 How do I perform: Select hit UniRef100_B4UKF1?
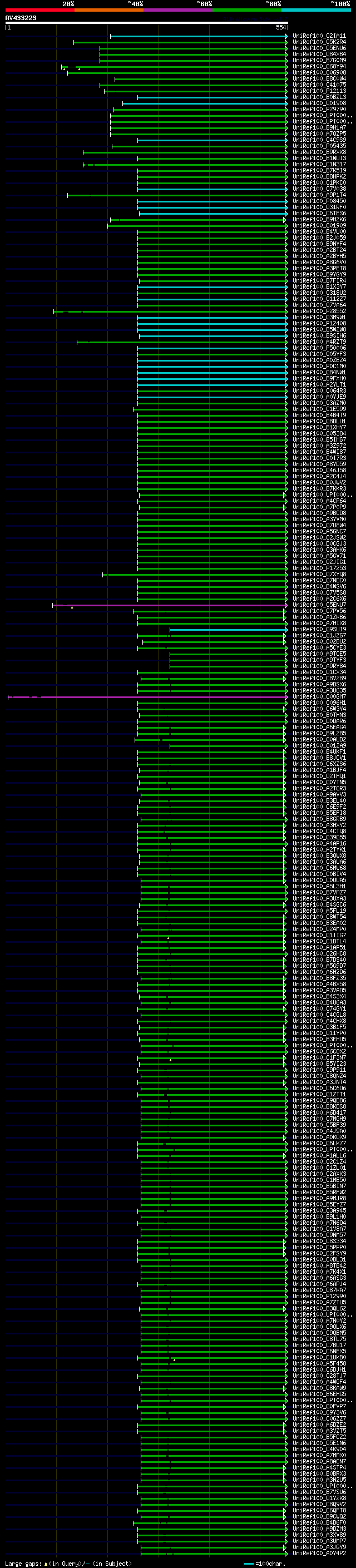(x=319, y=752)
